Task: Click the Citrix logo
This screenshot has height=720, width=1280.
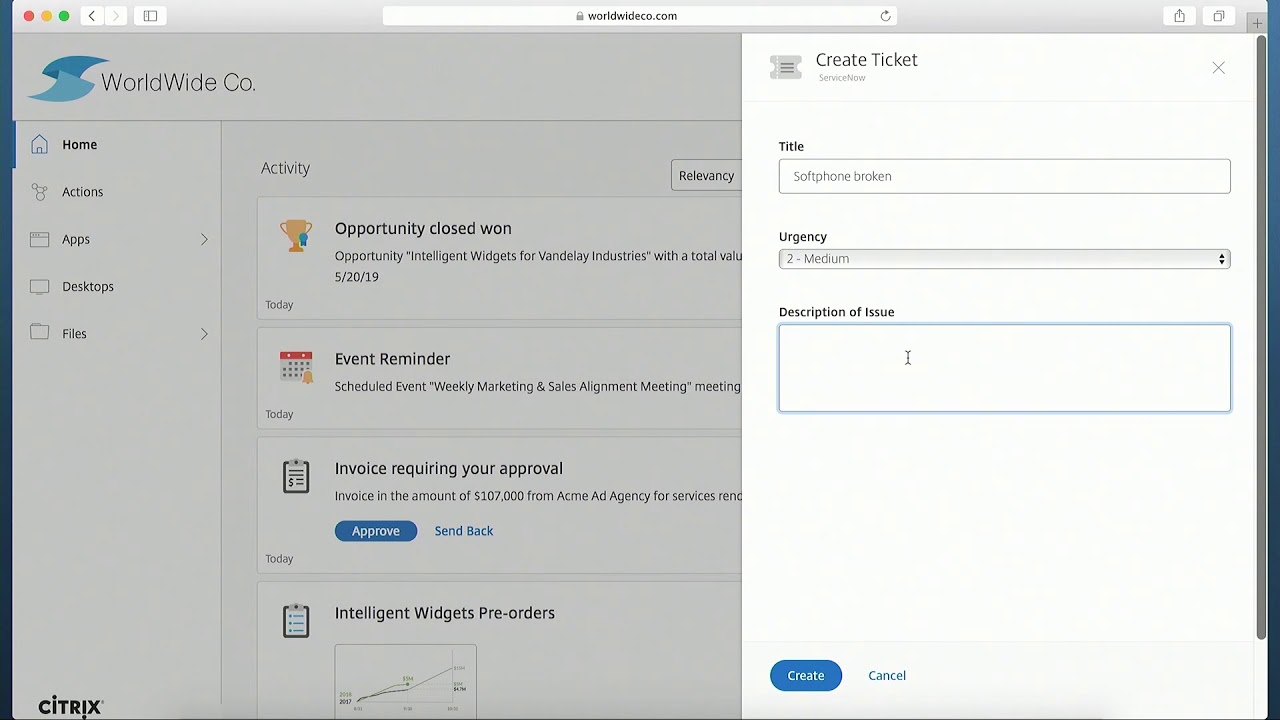Action: coord(71,707)
